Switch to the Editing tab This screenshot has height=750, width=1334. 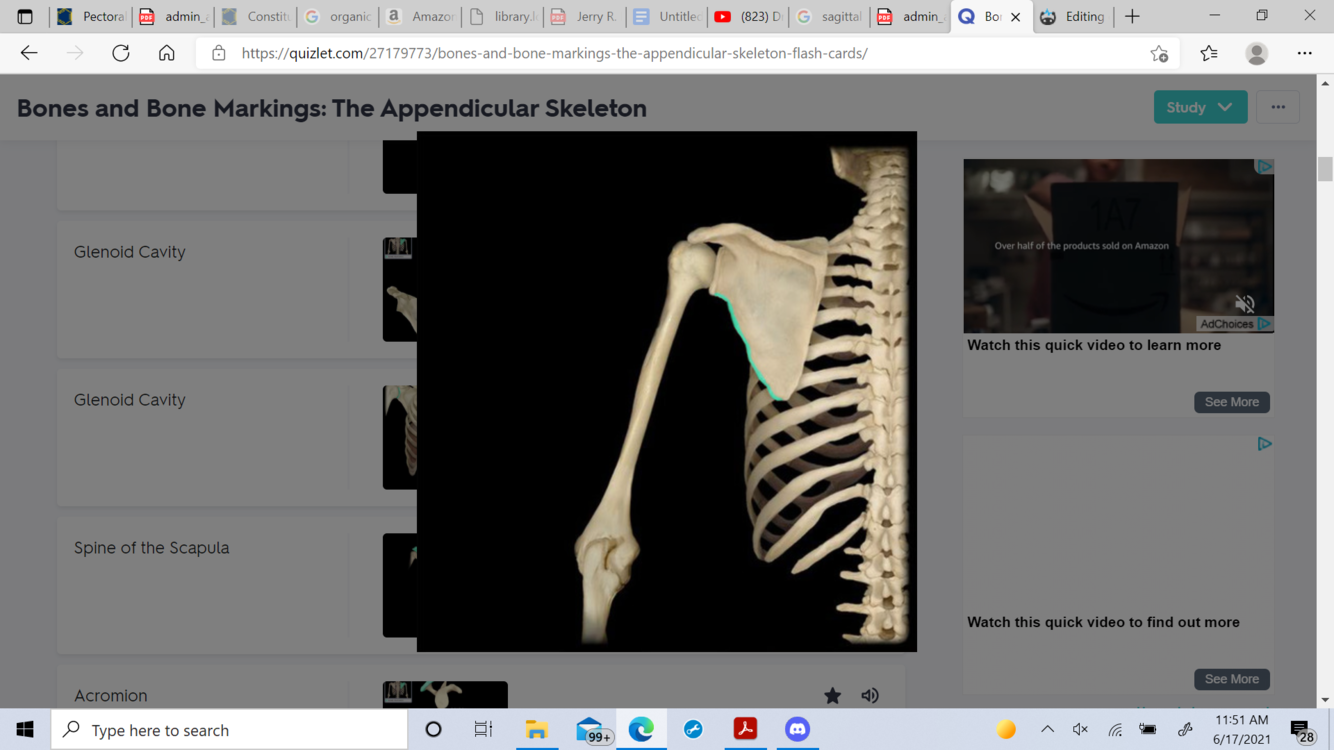1073,17
